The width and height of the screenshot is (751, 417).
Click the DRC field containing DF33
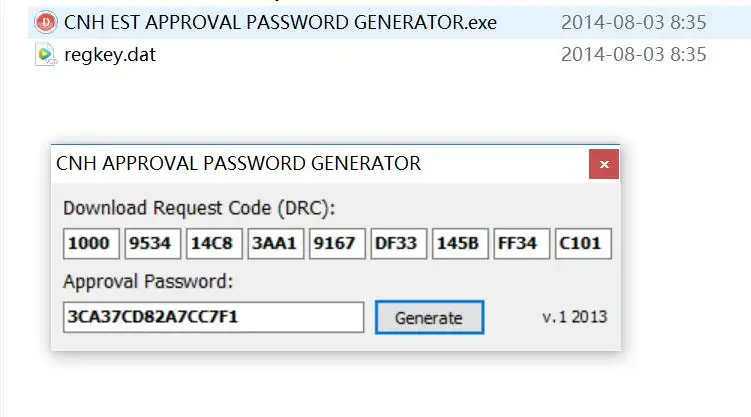click(398, 244)
